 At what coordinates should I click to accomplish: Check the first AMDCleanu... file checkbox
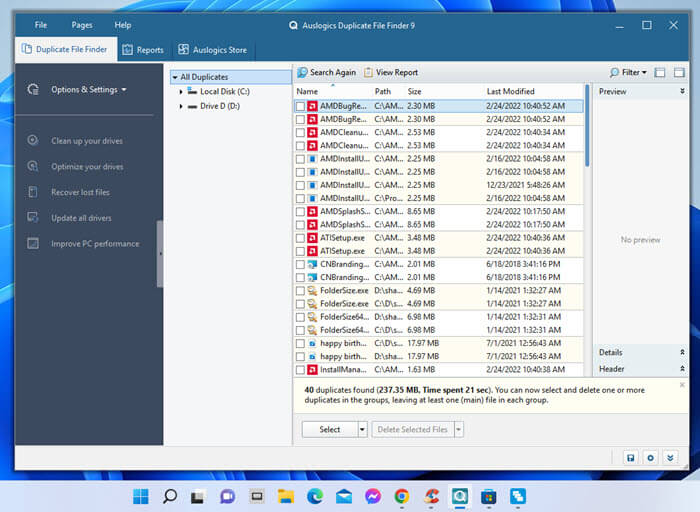[x=300, y=133]
